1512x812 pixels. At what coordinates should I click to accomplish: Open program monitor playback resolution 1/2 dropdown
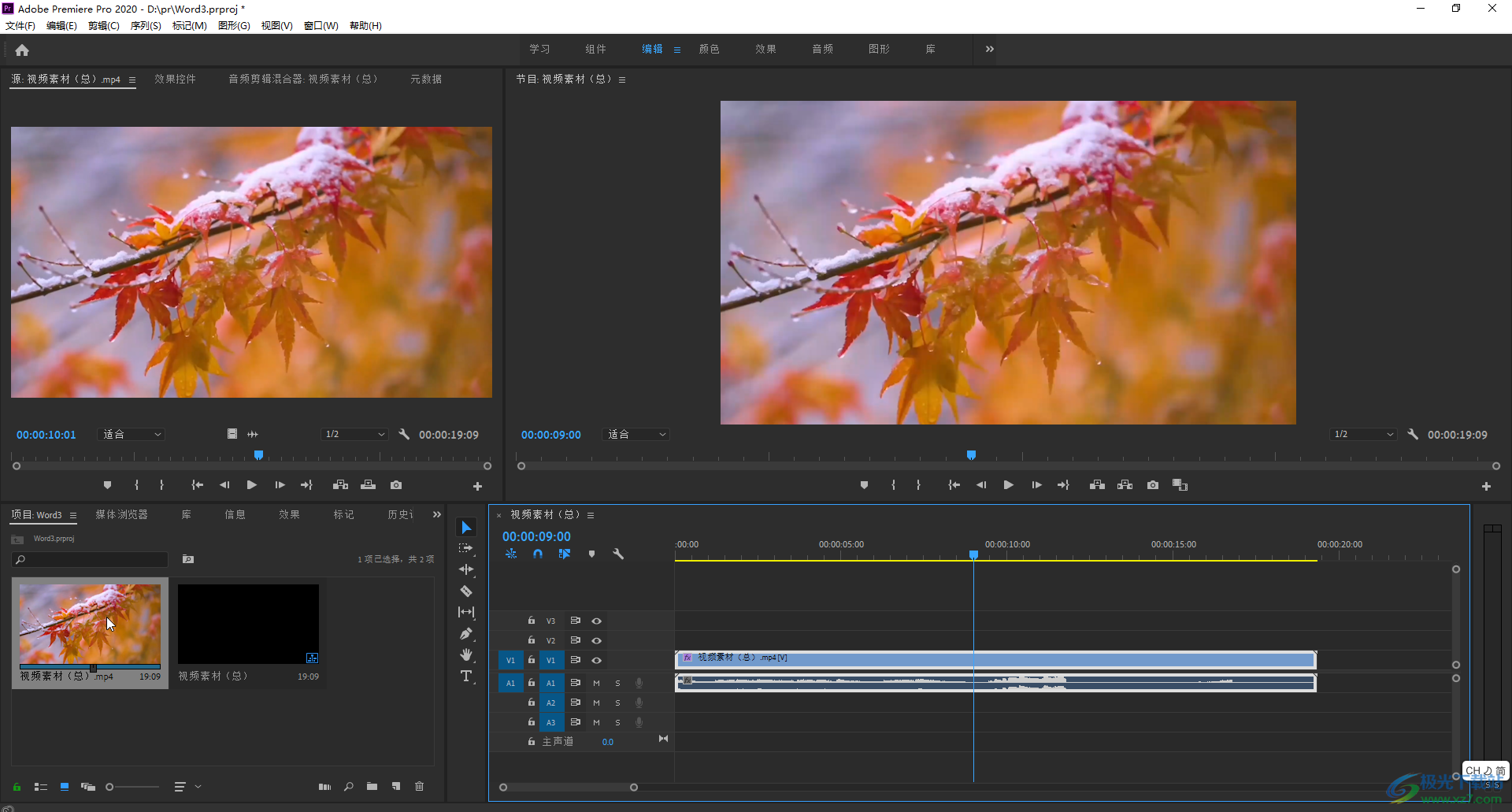tap(1363, 434)
